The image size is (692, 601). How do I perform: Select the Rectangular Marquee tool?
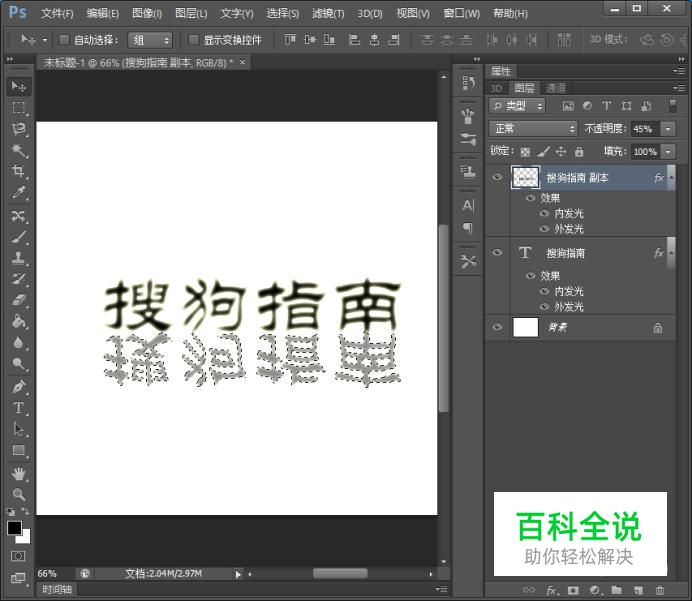(18, 107)
